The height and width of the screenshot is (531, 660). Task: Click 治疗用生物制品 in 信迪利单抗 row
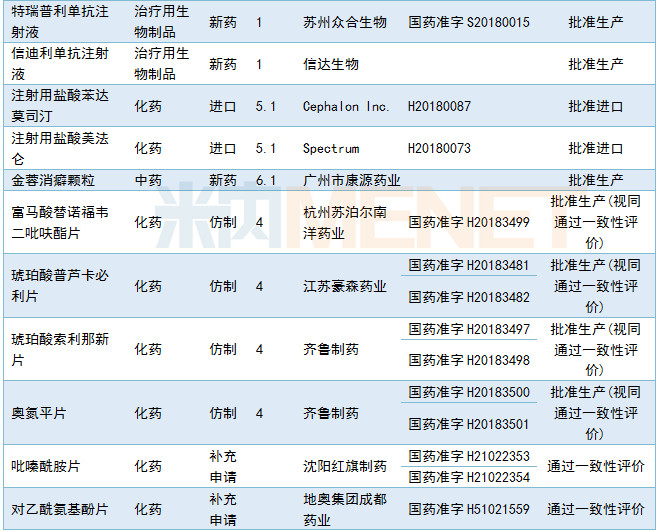pyautogui.click(x=162, y=64)
